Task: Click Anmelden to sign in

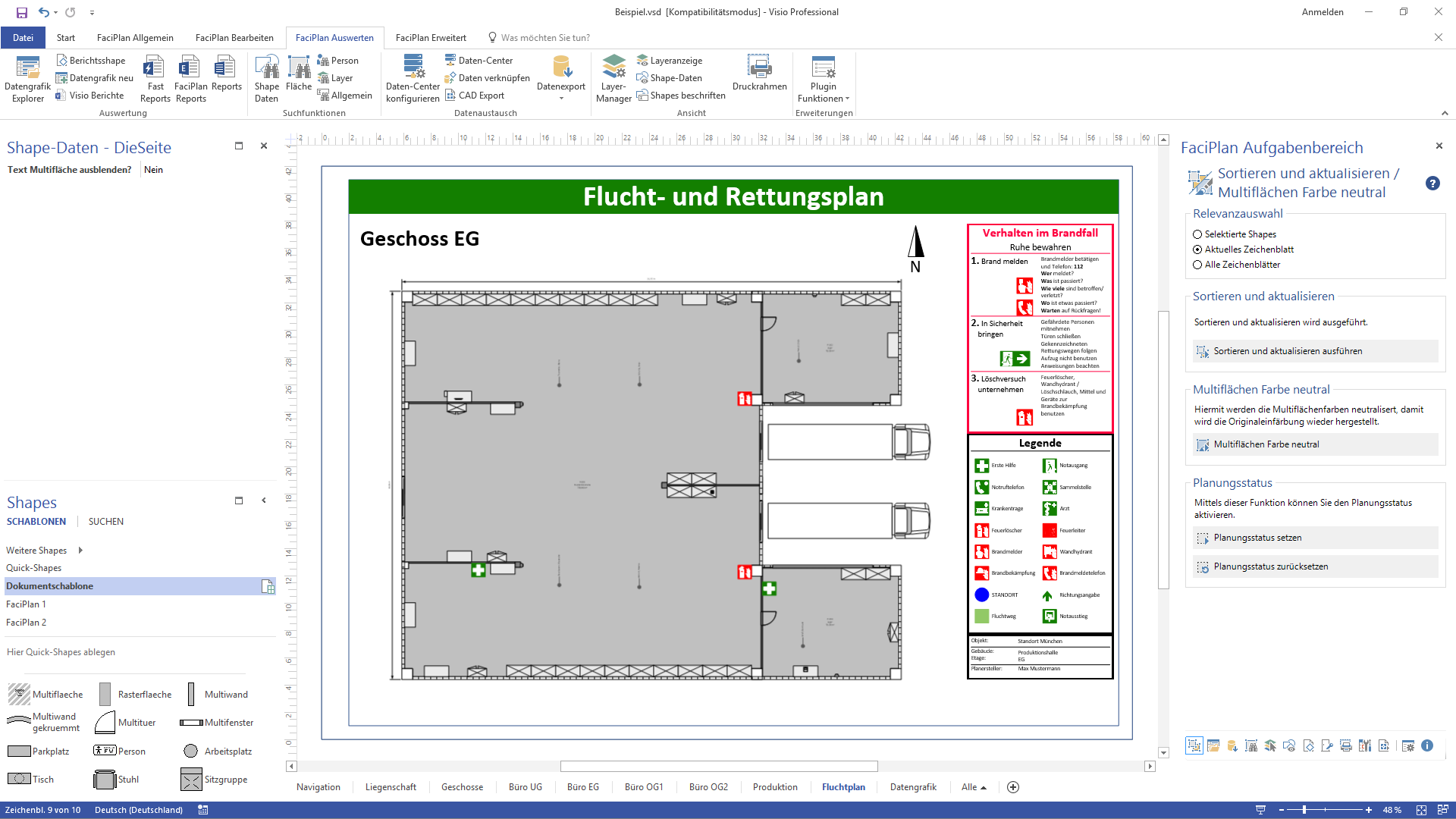Action: [1323, 12]
